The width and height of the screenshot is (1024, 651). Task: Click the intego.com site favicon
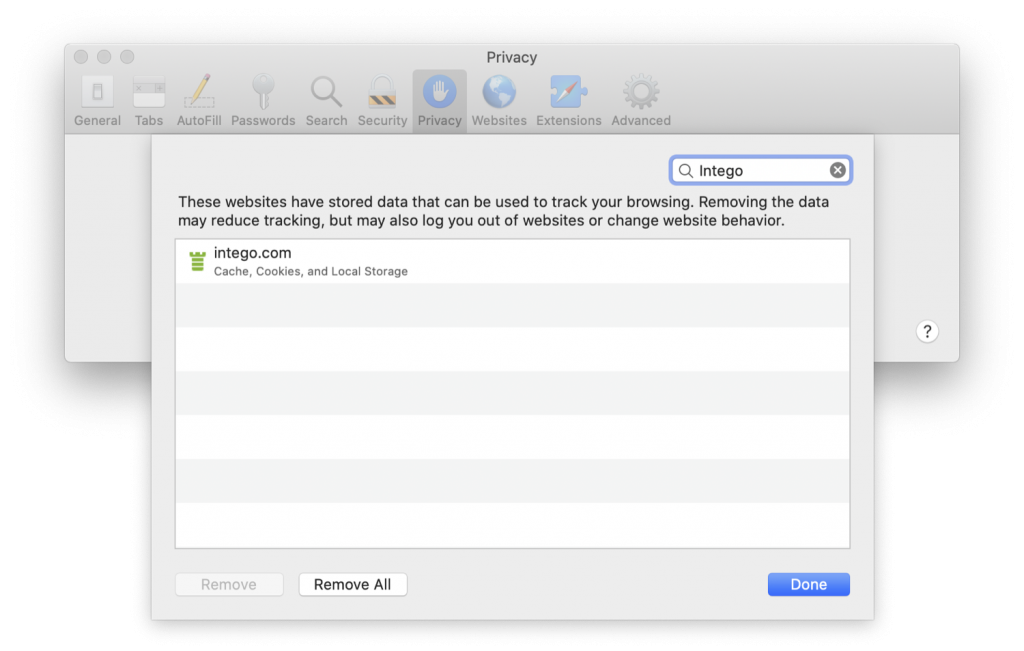[x=198, y=260]
